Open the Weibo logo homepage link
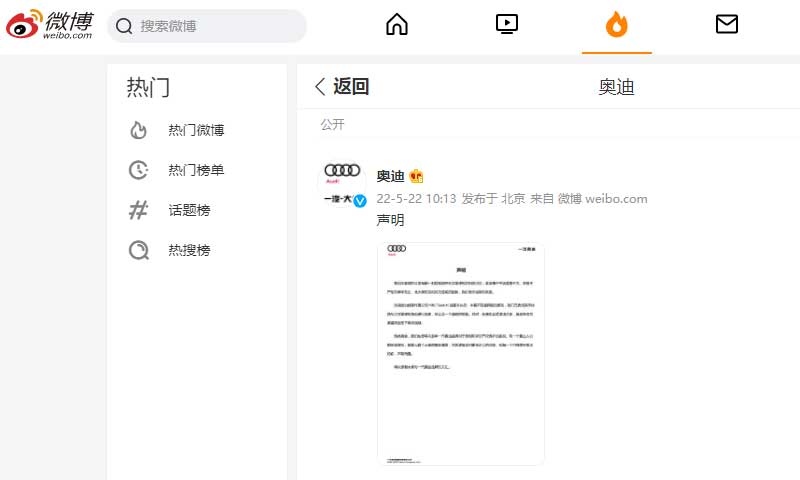This screenshot has width=800, height=480. 49,24
